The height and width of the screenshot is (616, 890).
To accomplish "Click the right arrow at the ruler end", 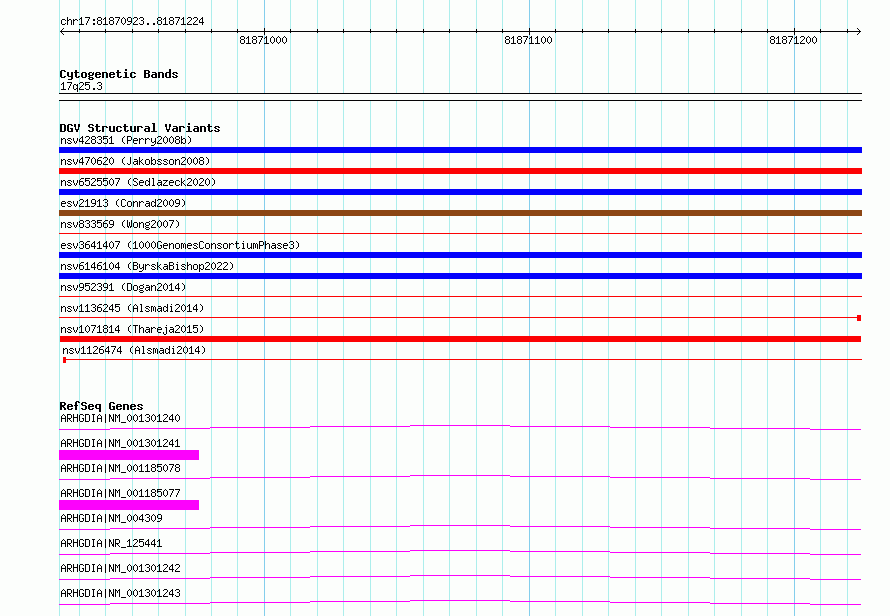I will coord(859,31).
